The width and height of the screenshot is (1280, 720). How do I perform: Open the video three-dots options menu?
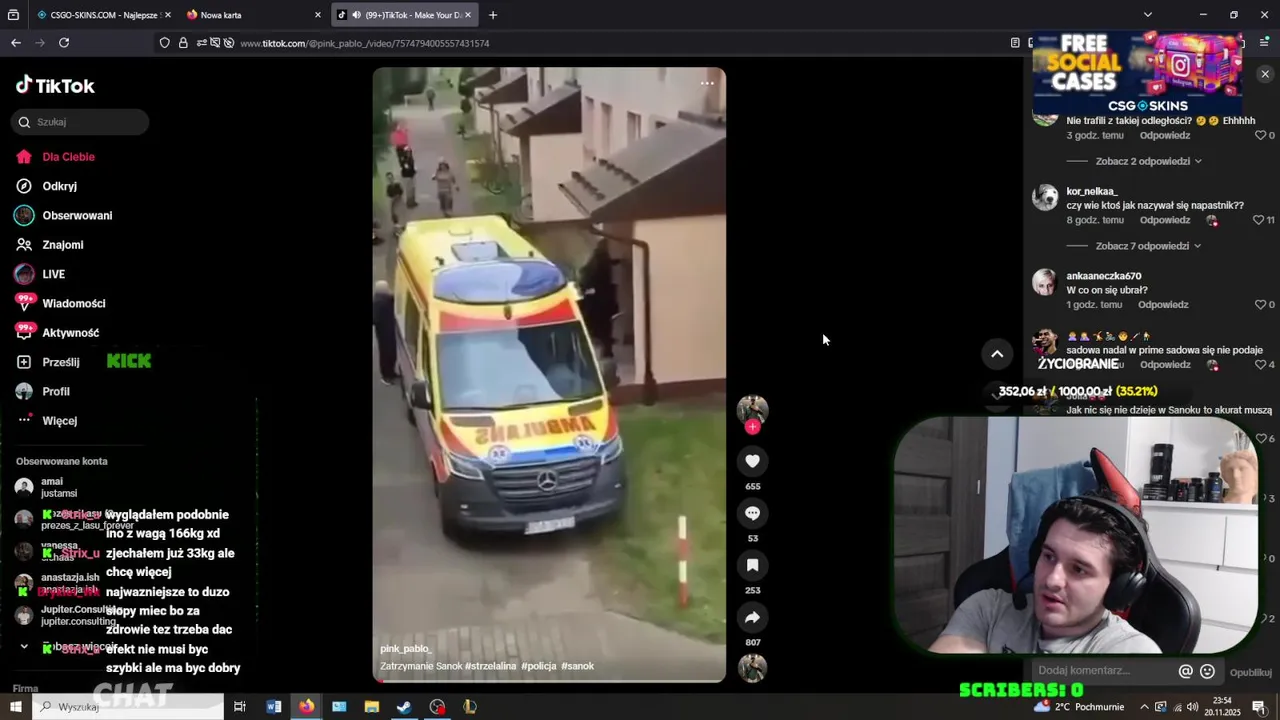(707, 83)
